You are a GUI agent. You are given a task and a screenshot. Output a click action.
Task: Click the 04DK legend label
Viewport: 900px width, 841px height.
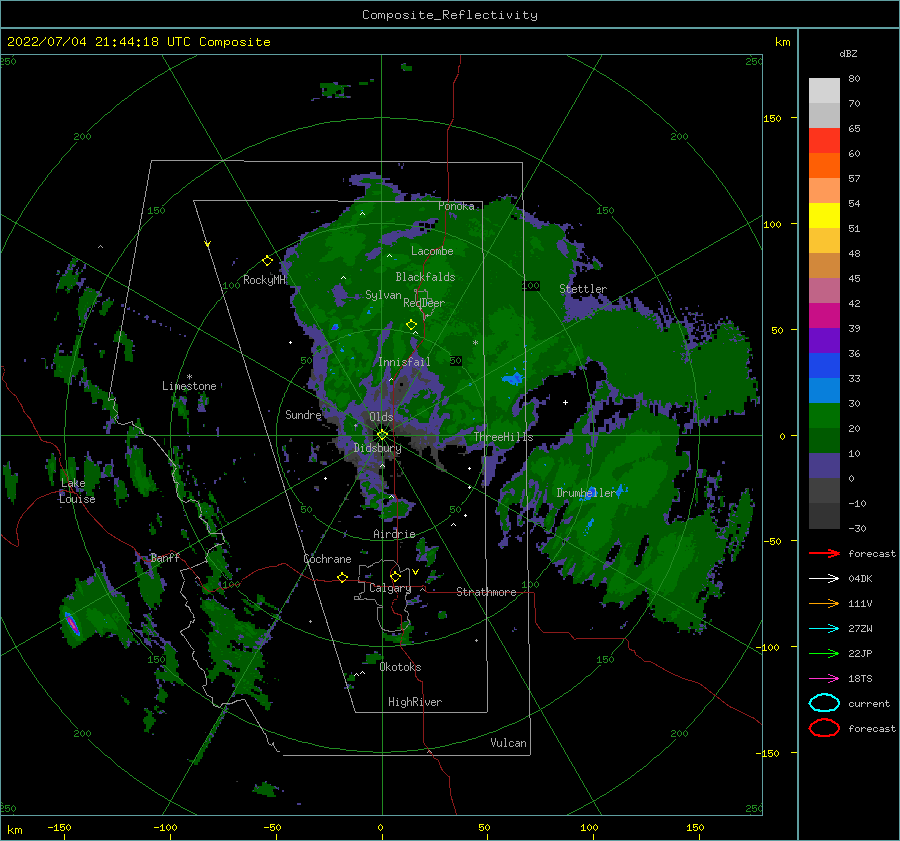click(860, 579)
